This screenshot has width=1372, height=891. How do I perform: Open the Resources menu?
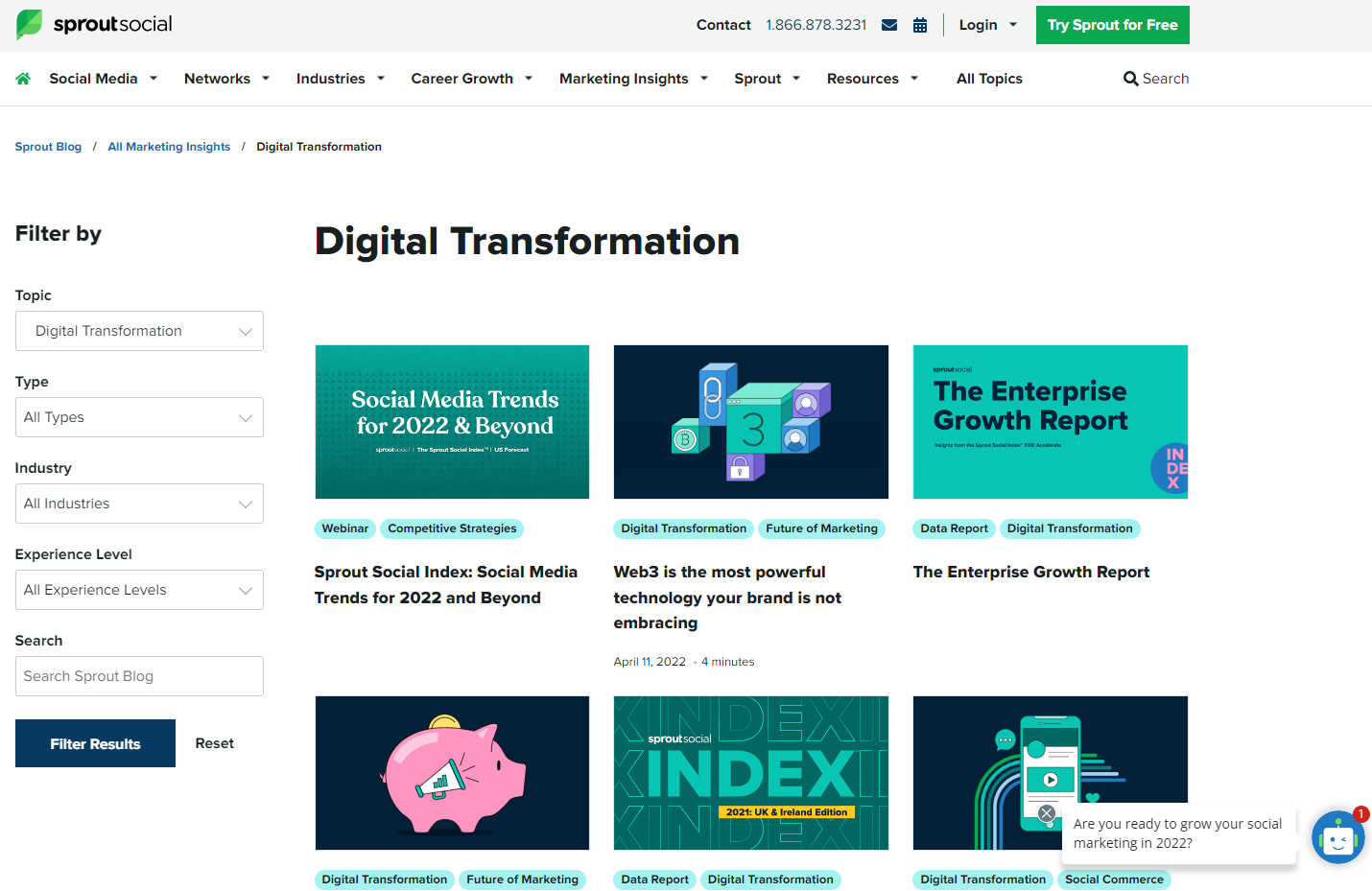(x=872, y=79)
